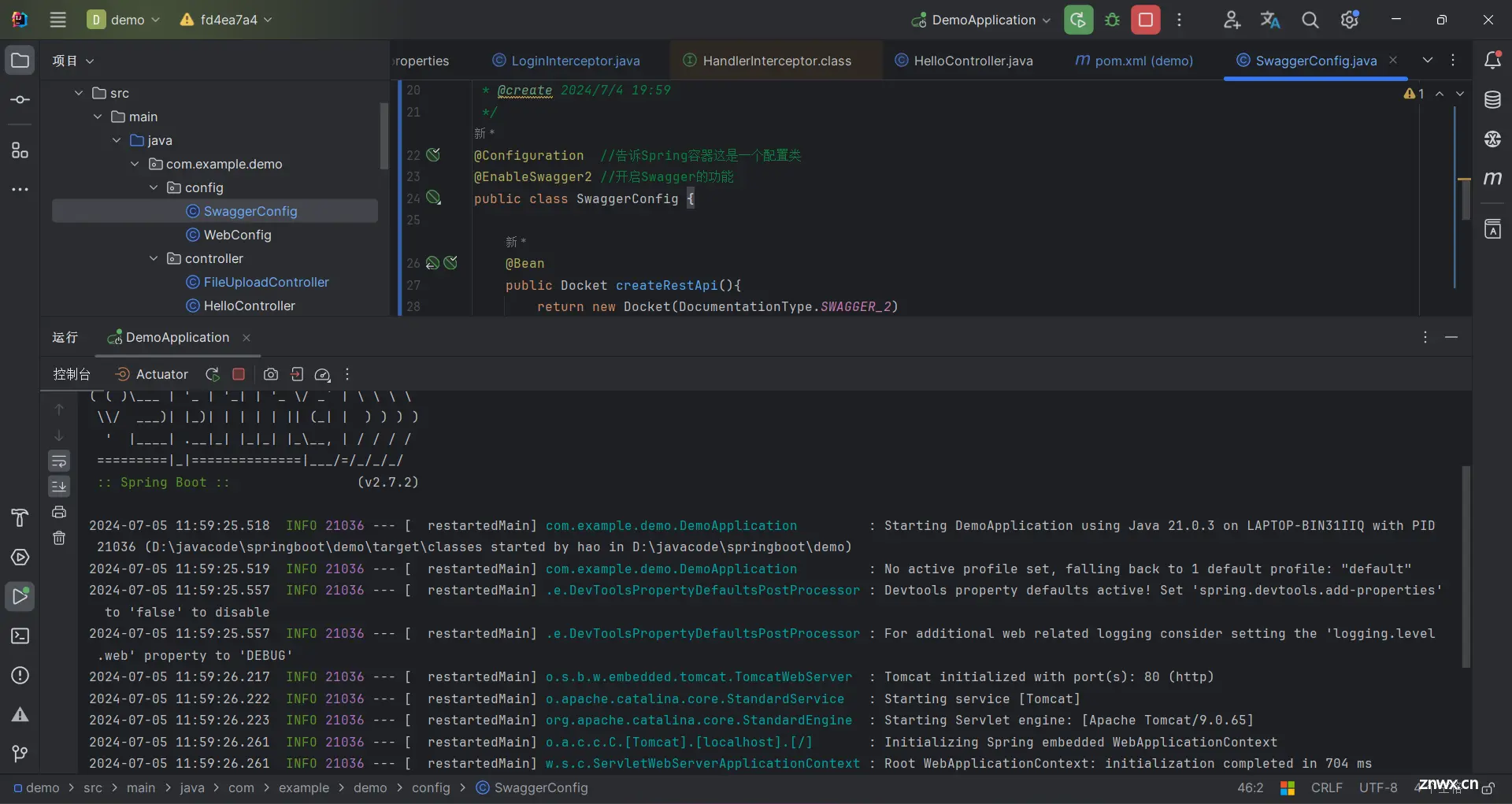Show hidden editor tabs chevron
This screenshot has width=1512, height=804.
pos(1428,61)
